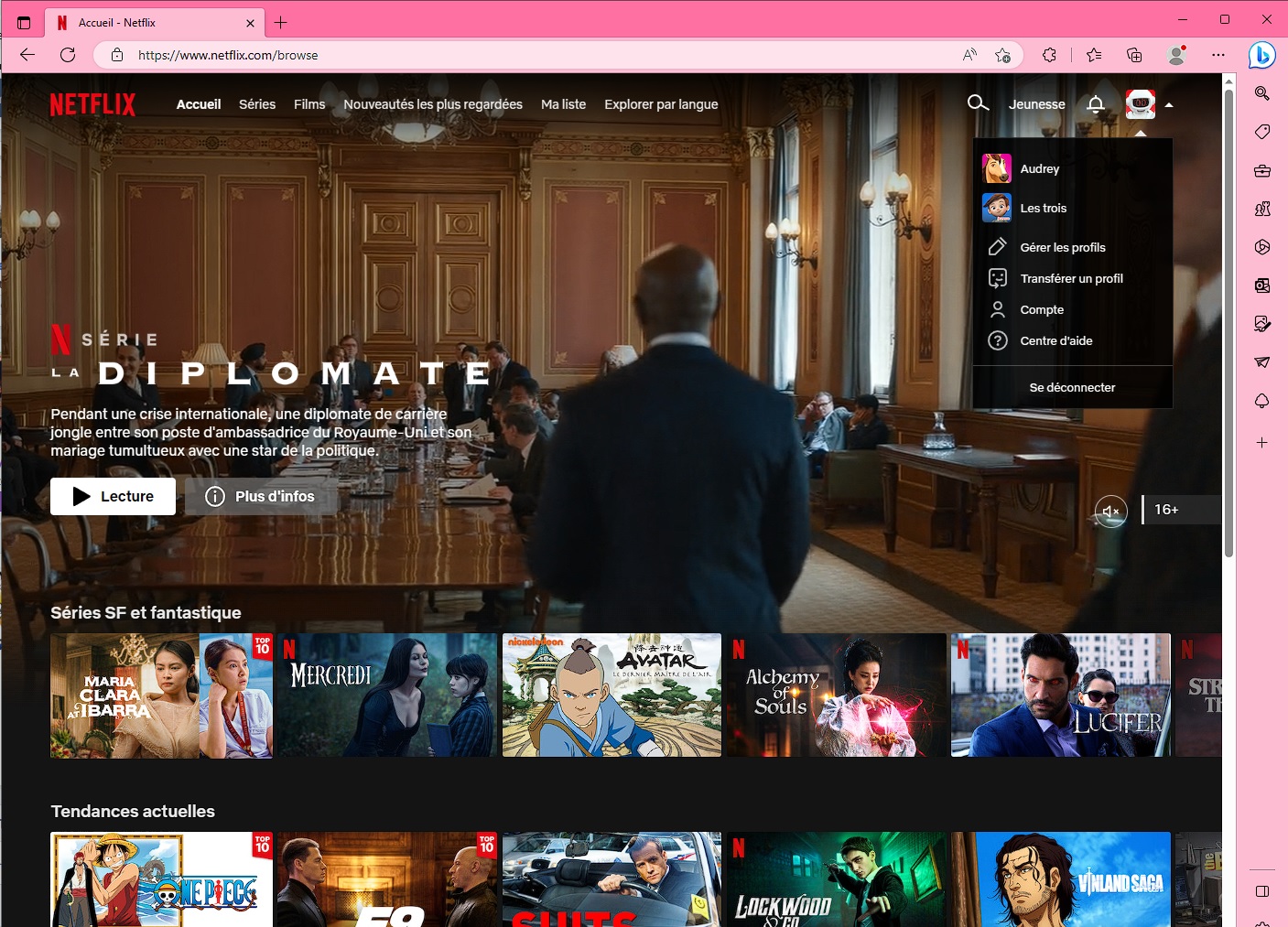Click Se déconnecter
Image resolution: width=1288 pixels, height=927 pixels.
[x=1072, y=387]
